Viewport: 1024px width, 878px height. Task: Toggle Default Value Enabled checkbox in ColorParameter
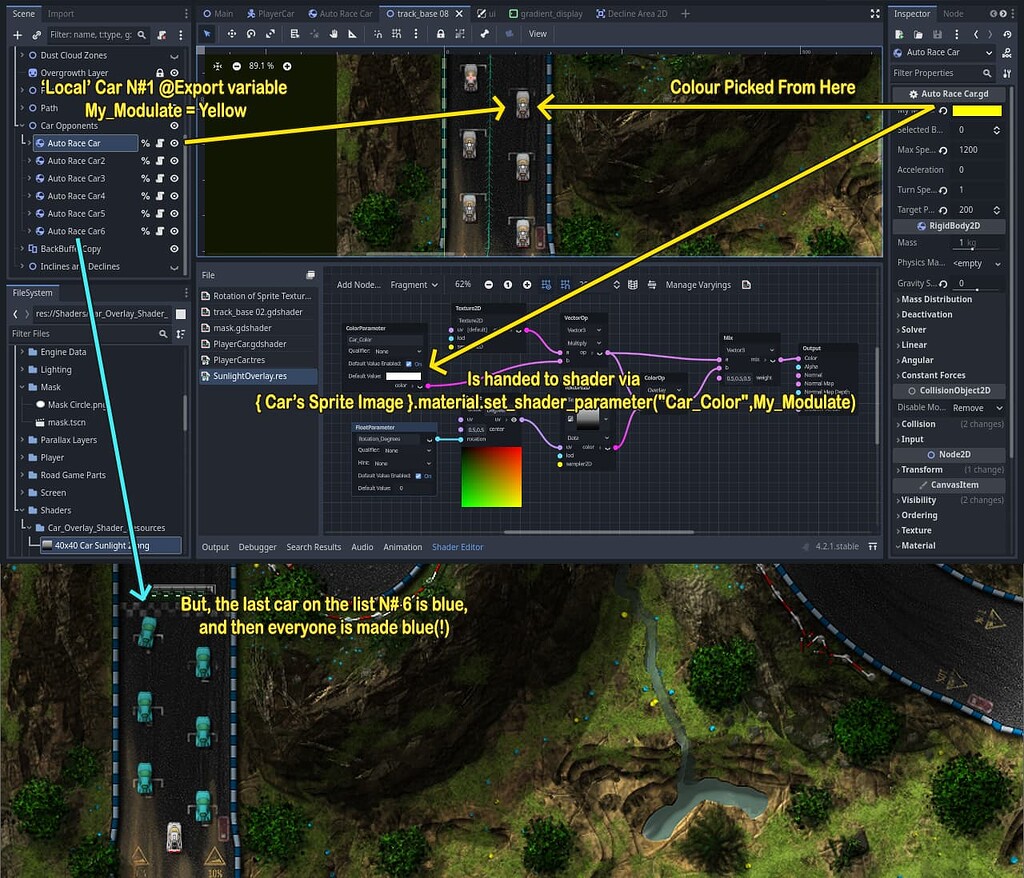(409, 363)
